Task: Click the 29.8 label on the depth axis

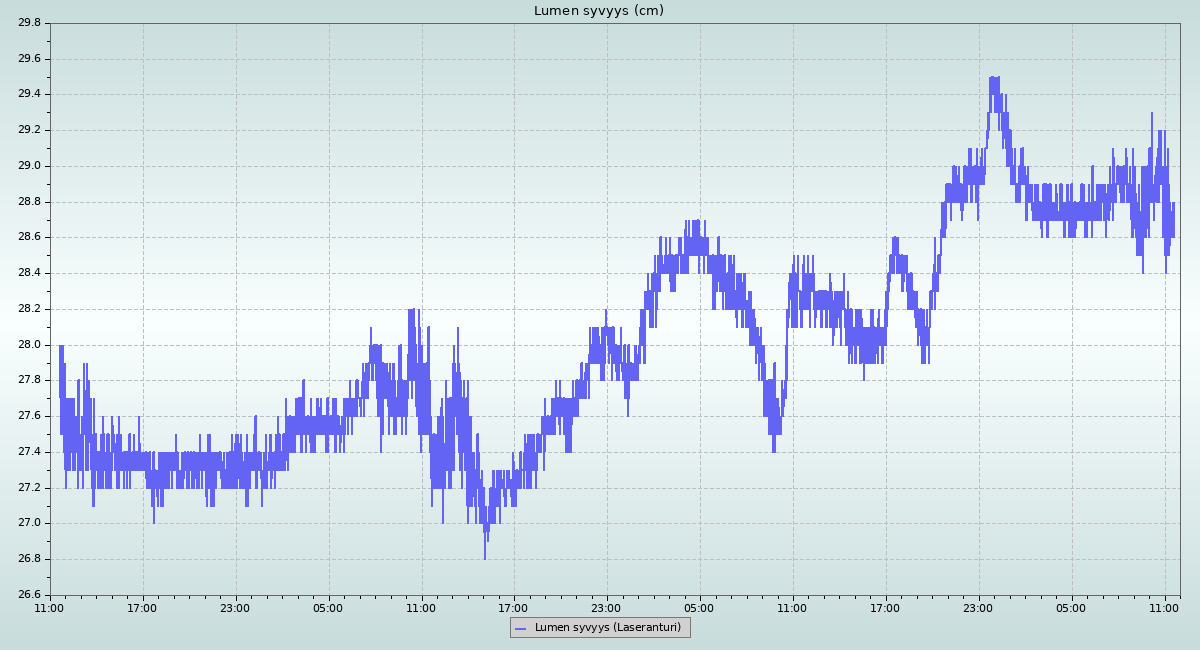Action: [29, 23]
